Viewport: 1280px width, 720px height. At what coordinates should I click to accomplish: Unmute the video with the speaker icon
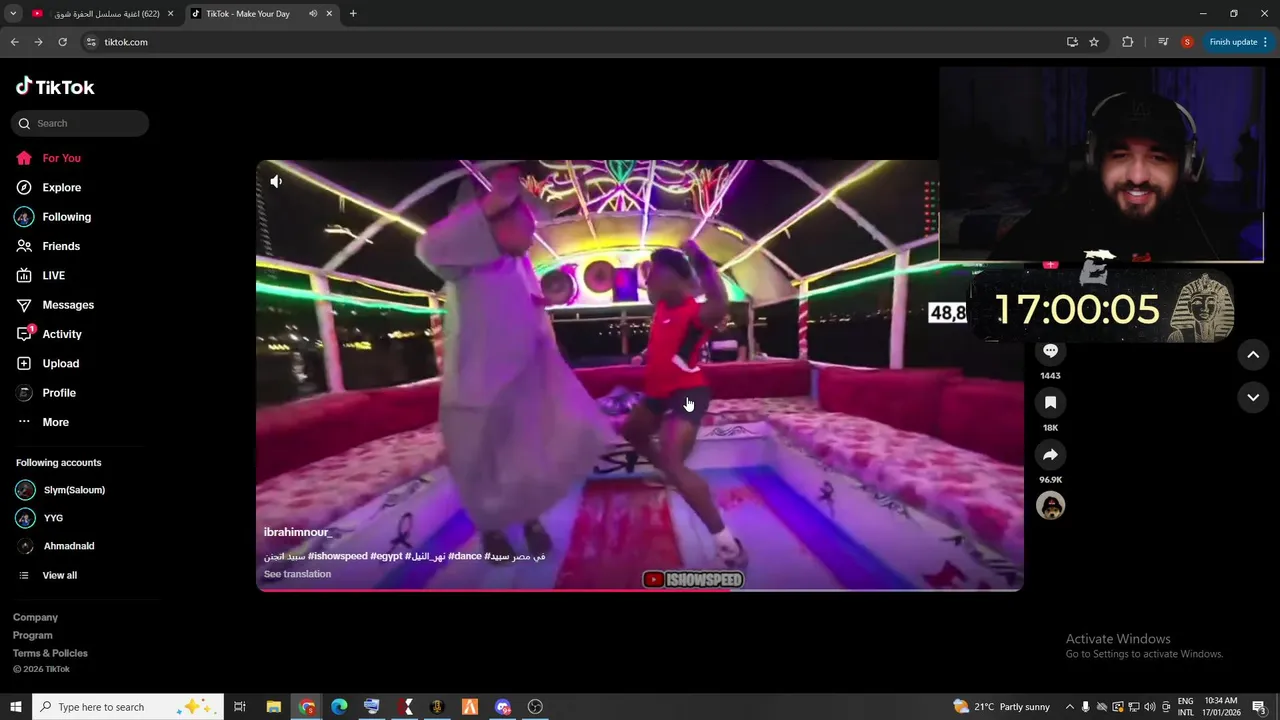[276, 181]
